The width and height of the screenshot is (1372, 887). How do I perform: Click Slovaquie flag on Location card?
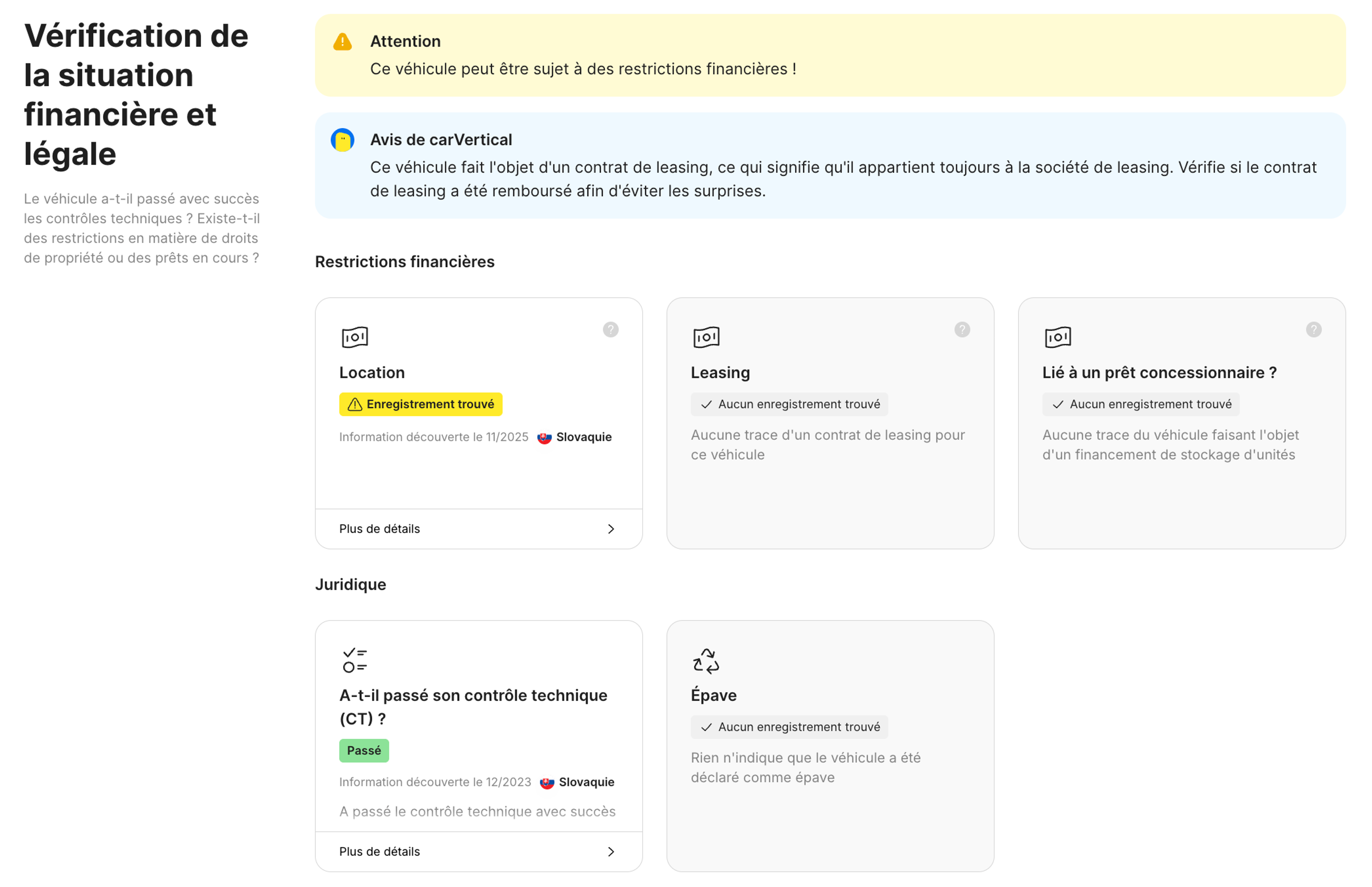pyautogui.click(x=544, y=438)
